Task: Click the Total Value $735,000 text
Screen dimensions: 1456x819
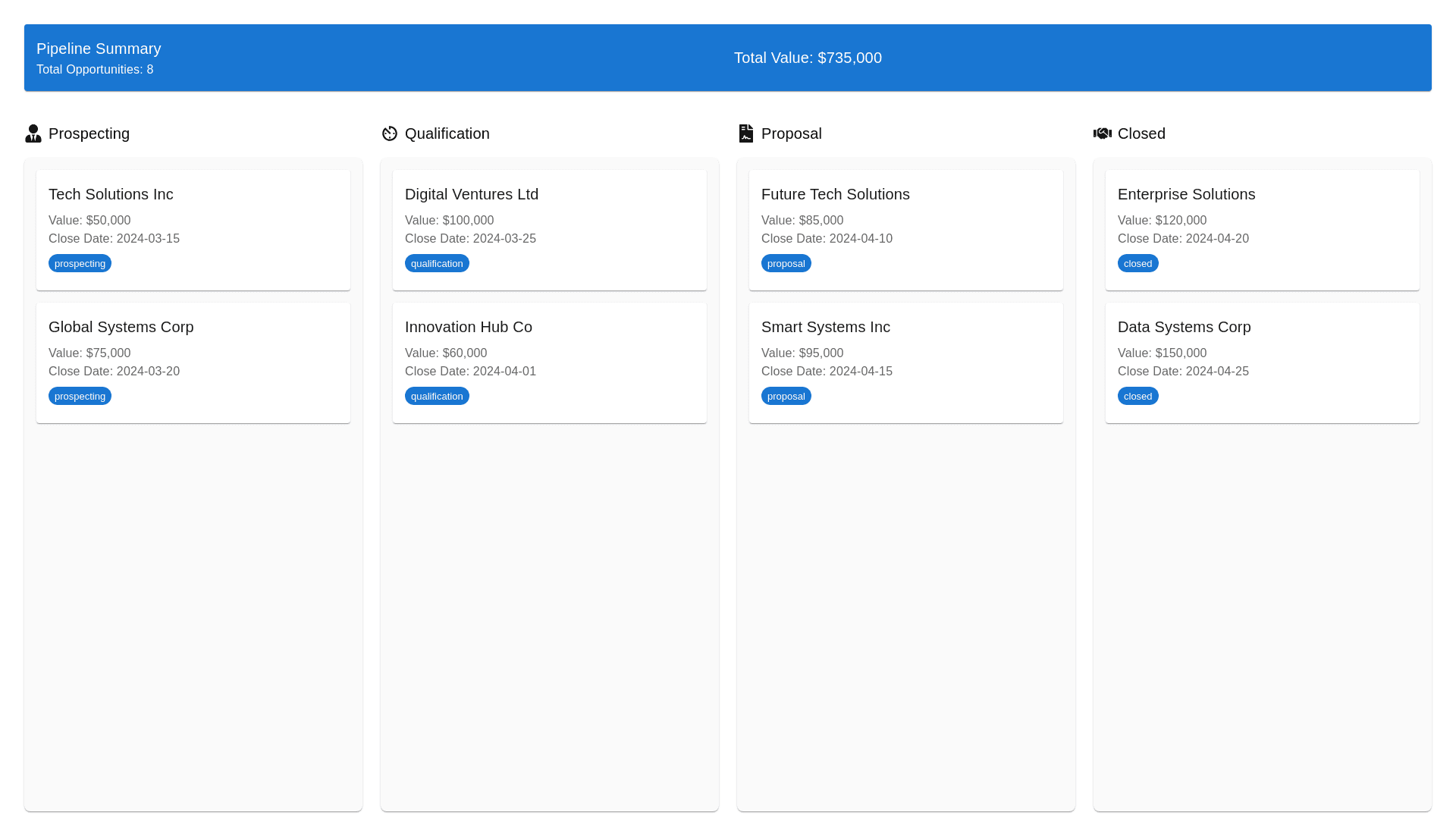Action: (x=808, y=58)
